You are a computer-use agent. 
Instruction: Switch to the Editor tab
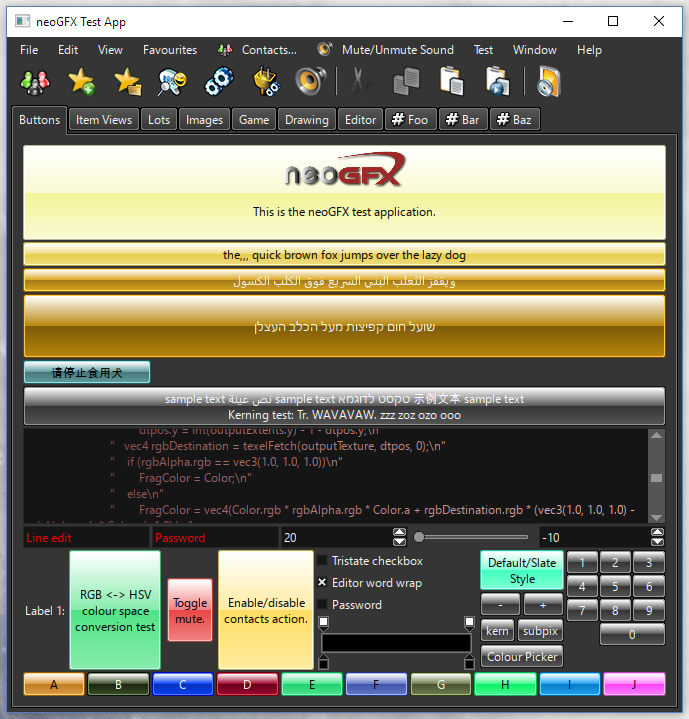pos(360,120)
